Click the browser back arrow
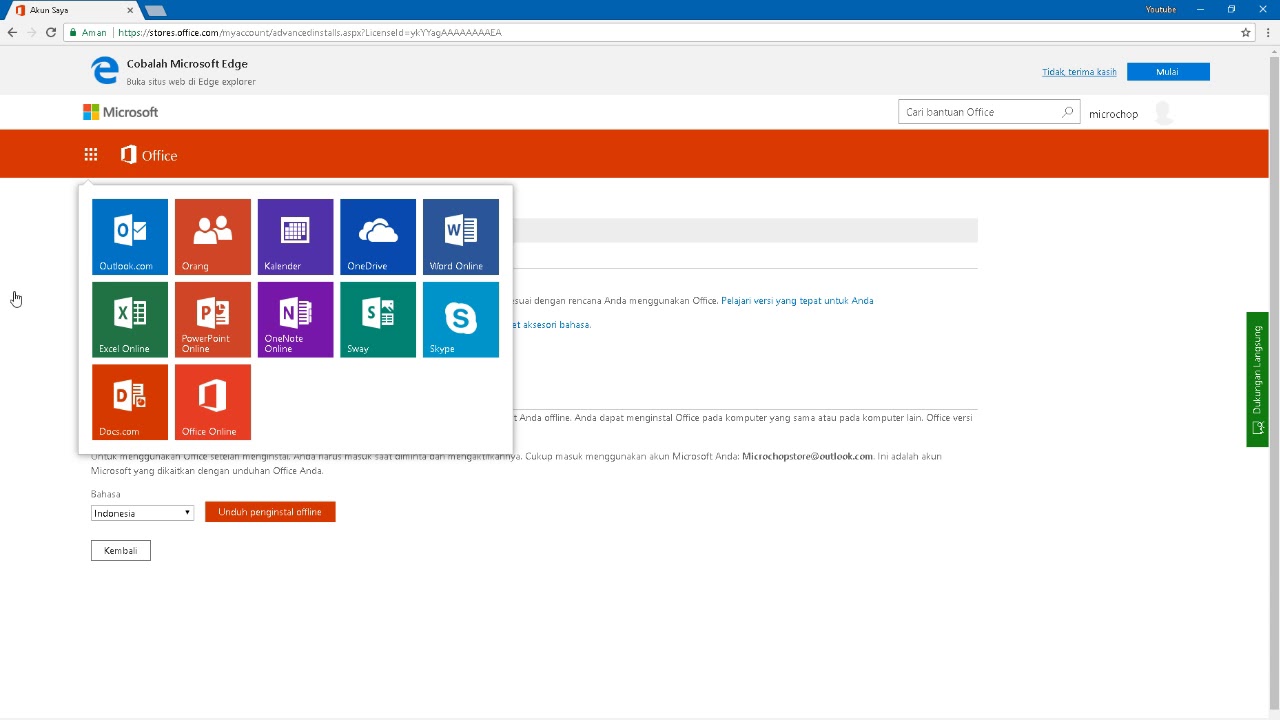 tap(13, 32)
